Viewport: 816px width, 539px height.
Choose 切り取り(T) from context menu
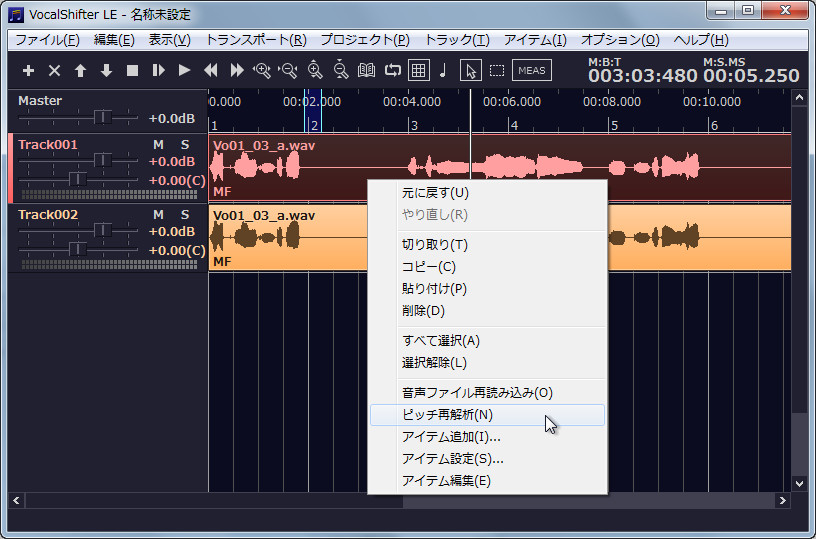(488, 245)
